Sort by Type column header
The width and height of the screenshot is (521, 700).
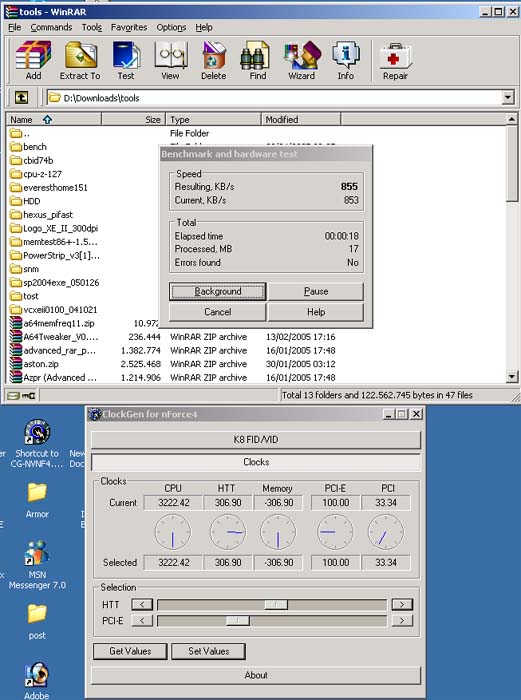click(x=213, y=120)
